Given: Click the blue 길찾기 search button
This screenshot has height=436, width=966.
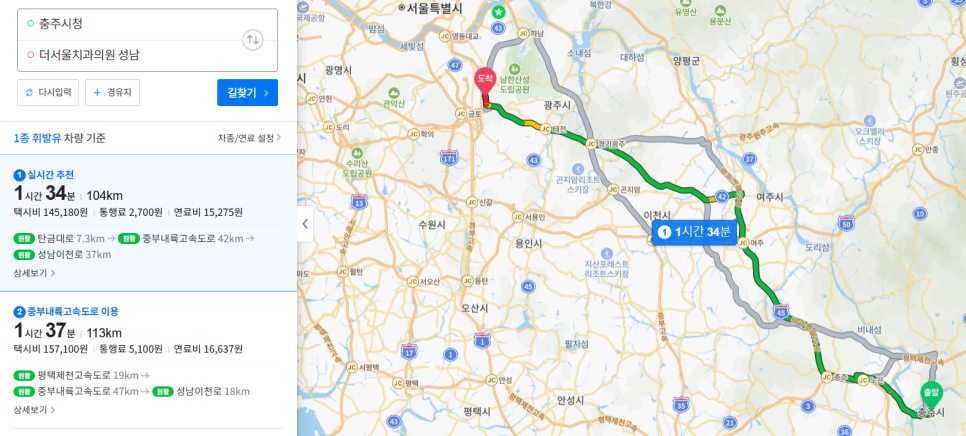Looking at the screenshot, I should [x=248, y=93].
